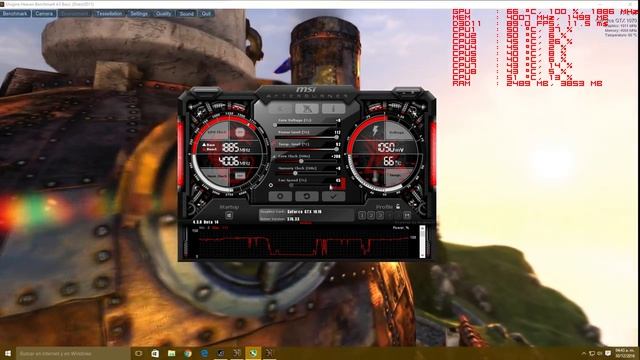Switch to the highlighted active taskbar app

[253, 353]
